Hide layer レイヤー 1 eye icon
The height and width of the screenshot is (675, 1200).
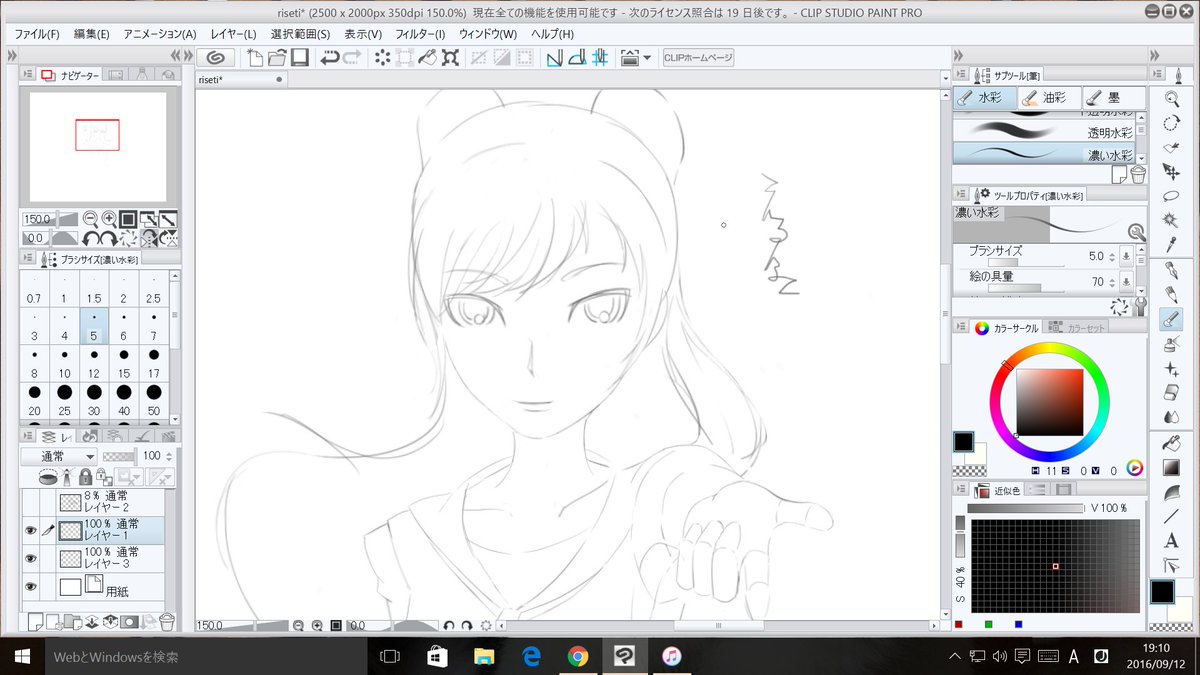pos(30,530)
